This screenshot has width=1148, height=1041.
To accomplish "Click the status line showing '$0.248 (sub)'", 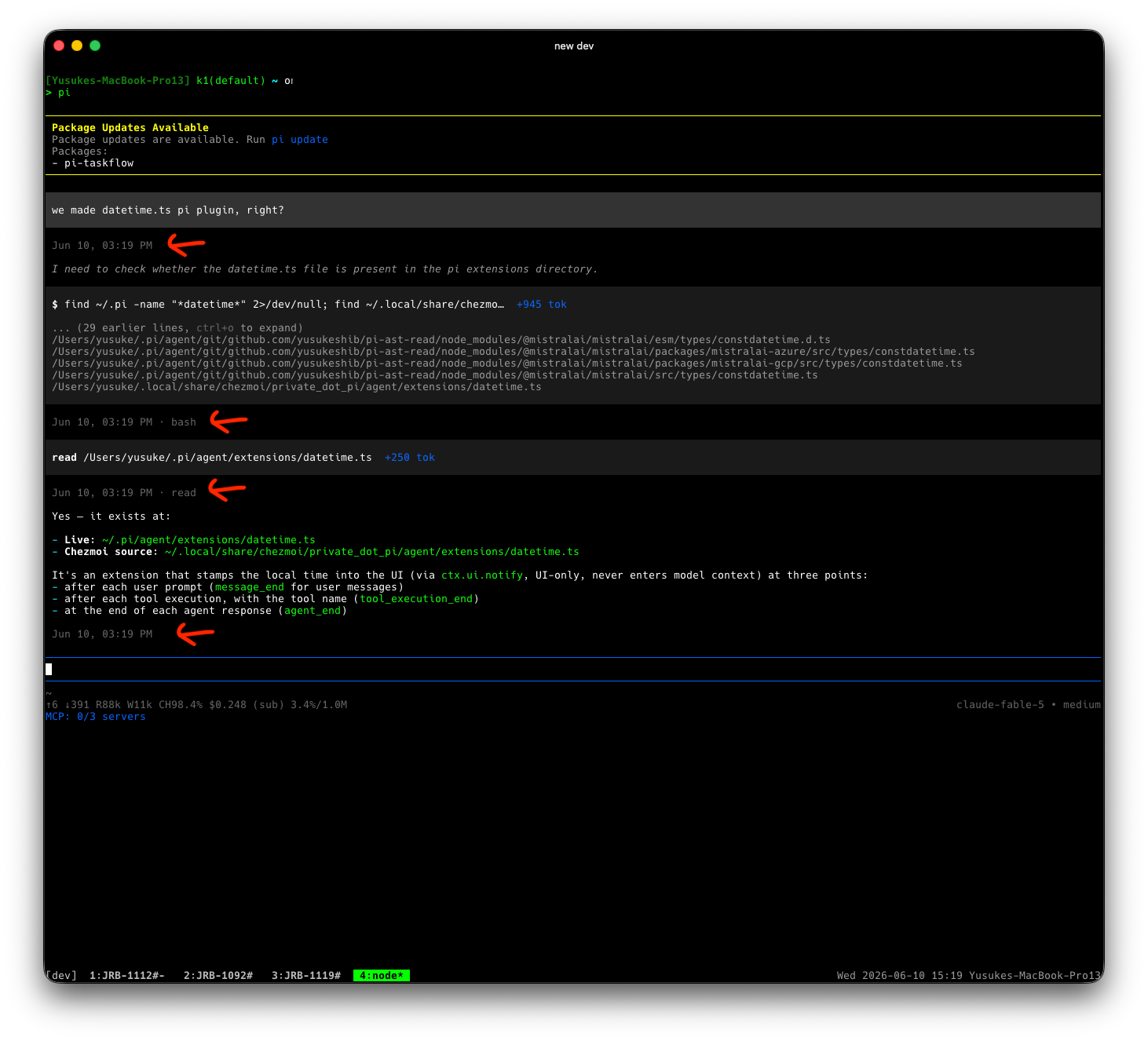I will [x=196, y=705].
